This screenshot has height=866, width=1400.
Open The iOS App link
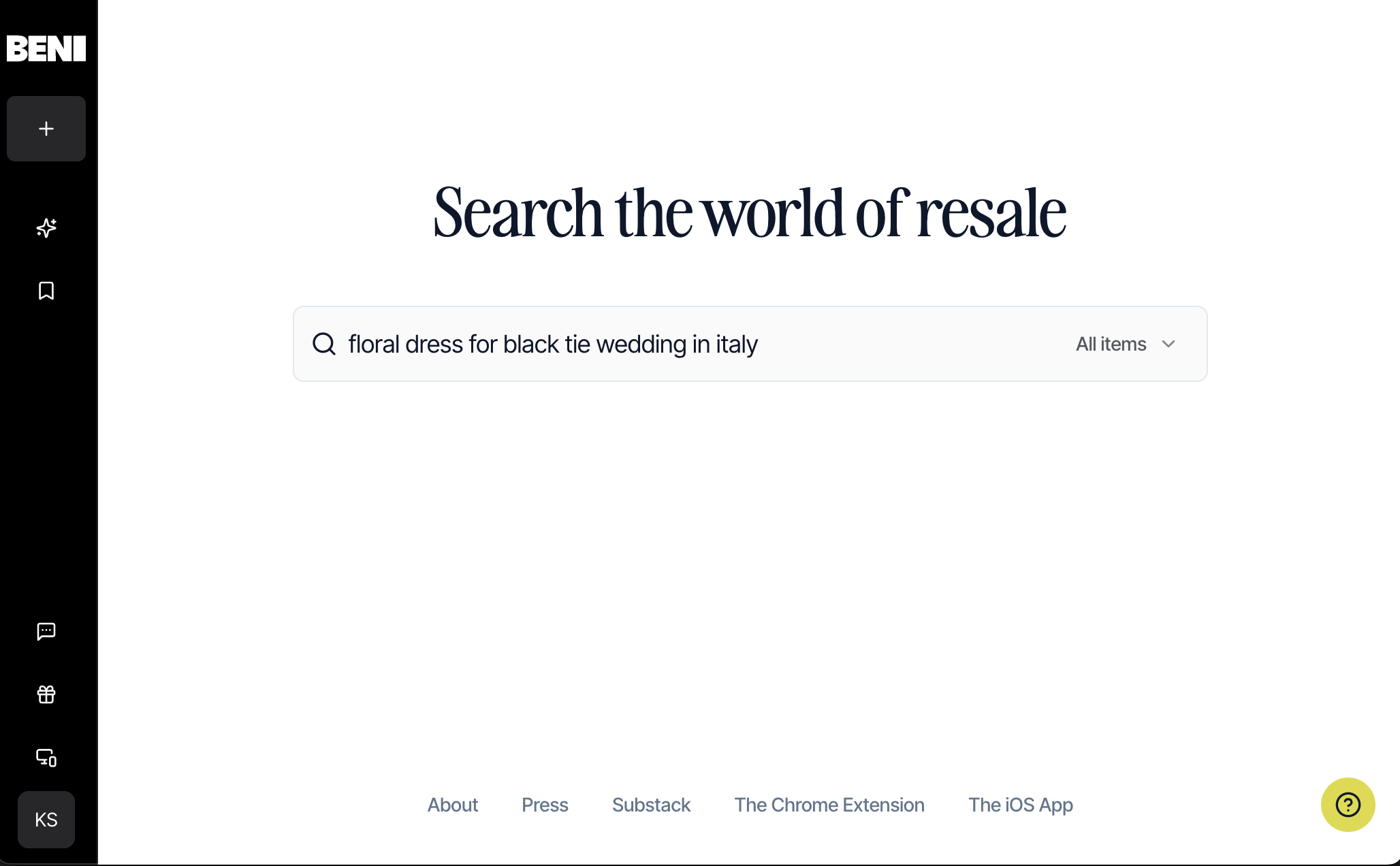tap(1020, 805)
